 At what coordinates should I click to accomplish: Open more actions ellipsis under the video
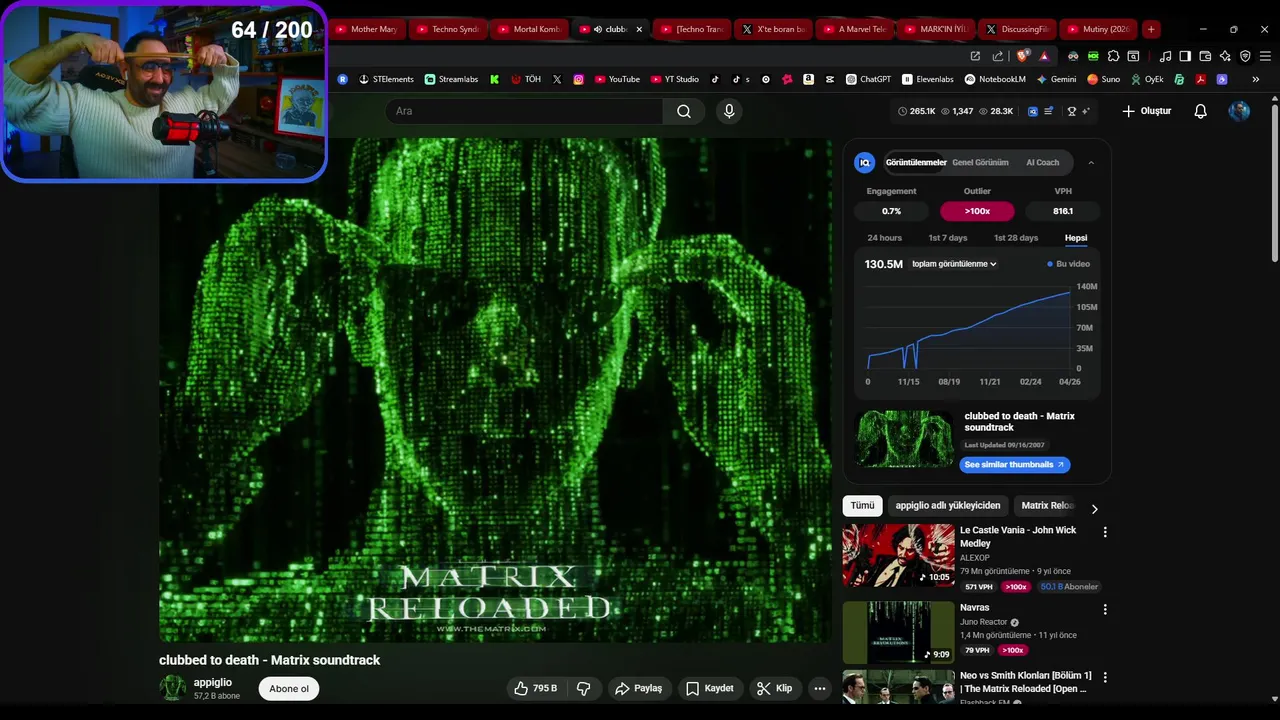[820, 688]
